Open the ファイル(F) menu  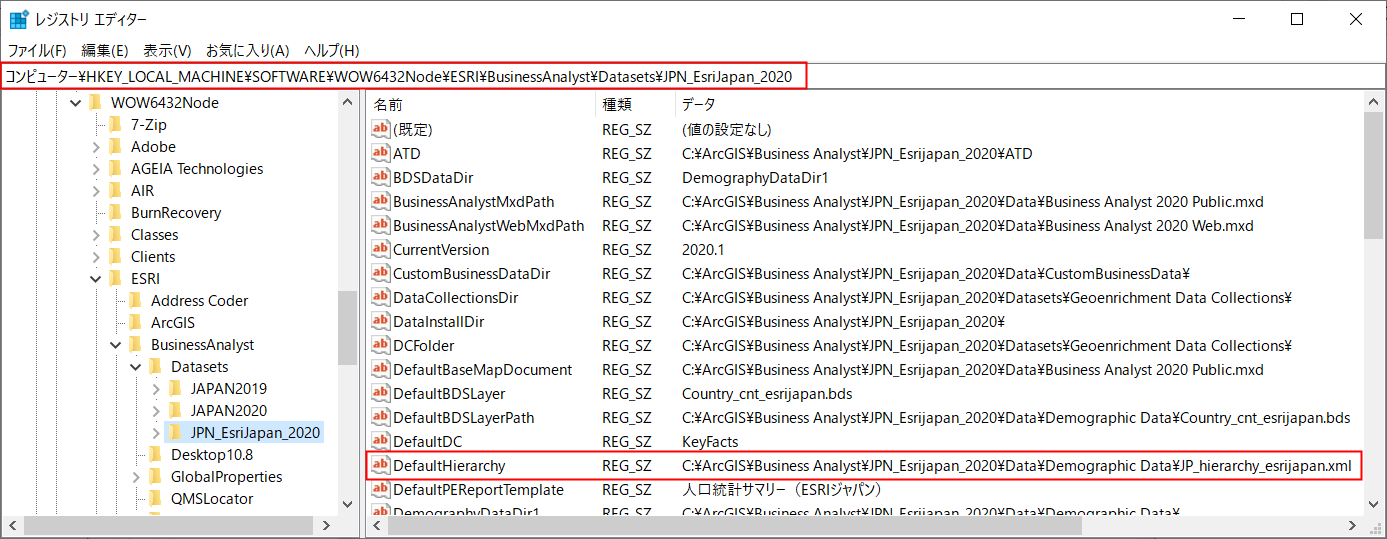pos(37,50)
